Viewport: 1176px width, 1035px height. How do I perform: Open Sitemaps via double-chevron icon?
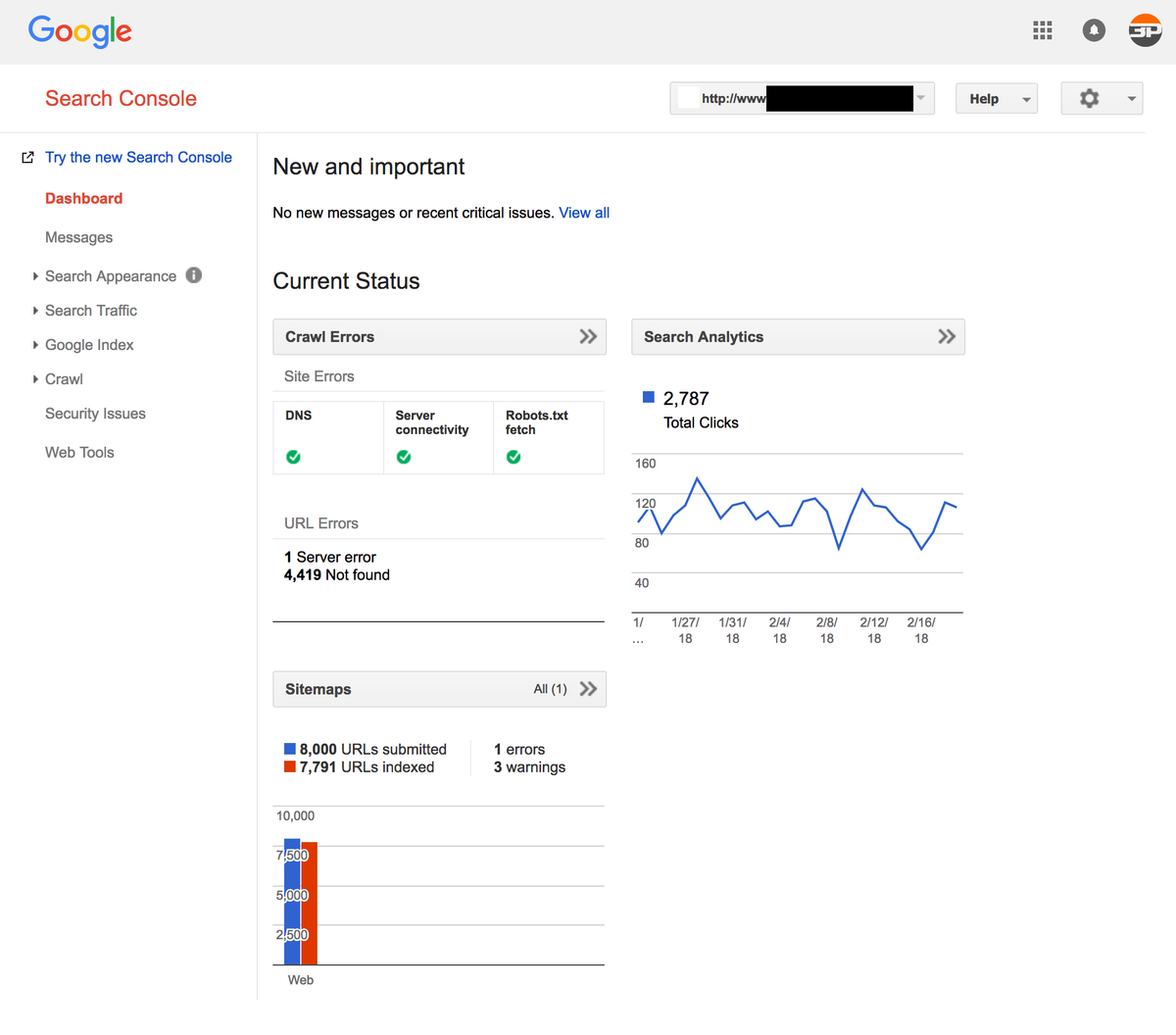pos(588,689)
